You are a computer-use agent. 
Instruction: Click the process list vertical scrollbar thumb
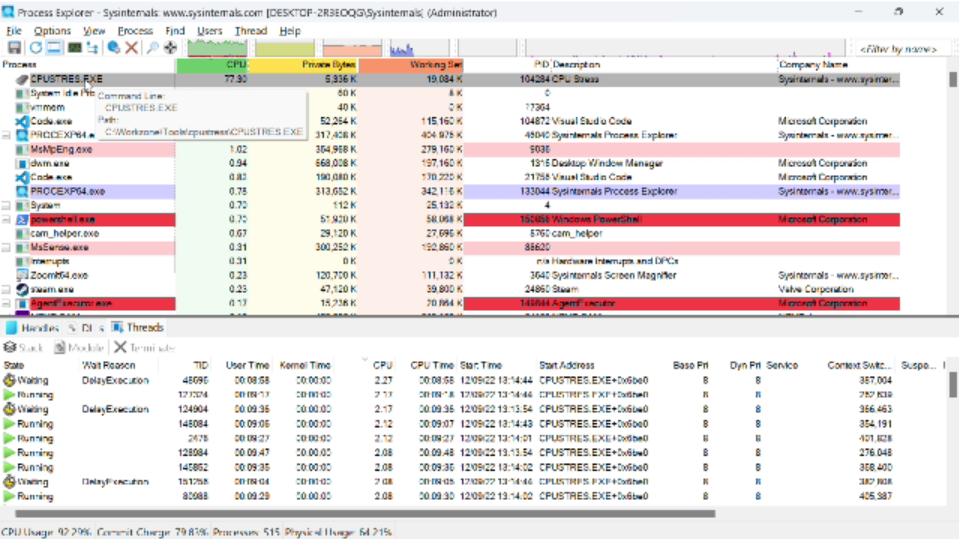(953, 80)
